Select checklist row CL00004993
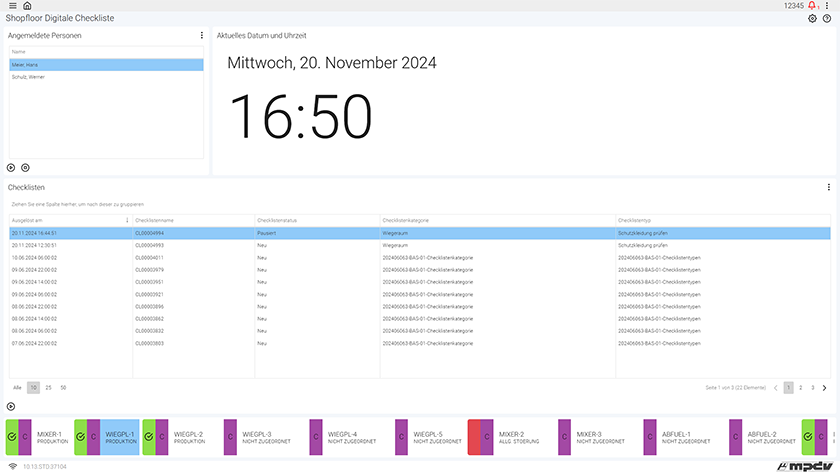Viewport: 840px width, 472px height. (x=149, y=245)
